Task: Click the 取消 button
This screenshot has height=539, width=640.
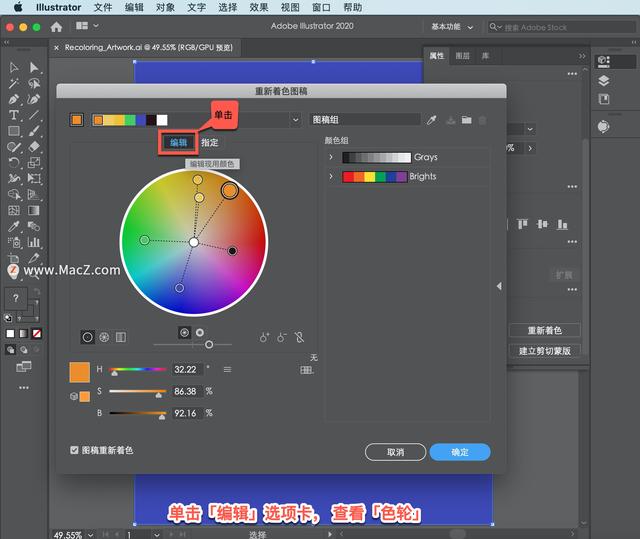Action: coord(395,452)
